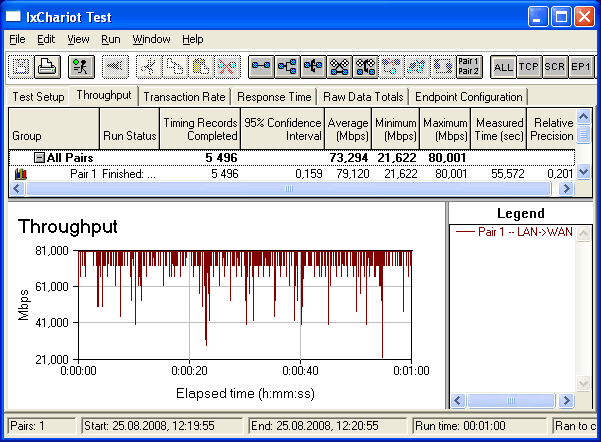Open the Window menu
Viewport: 601px width, 442px height.
click(151, 39)
